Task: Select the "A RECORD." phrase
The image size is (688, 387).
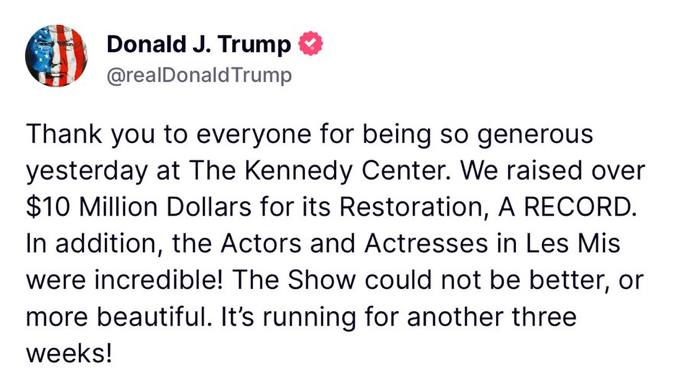Action: 567,207
